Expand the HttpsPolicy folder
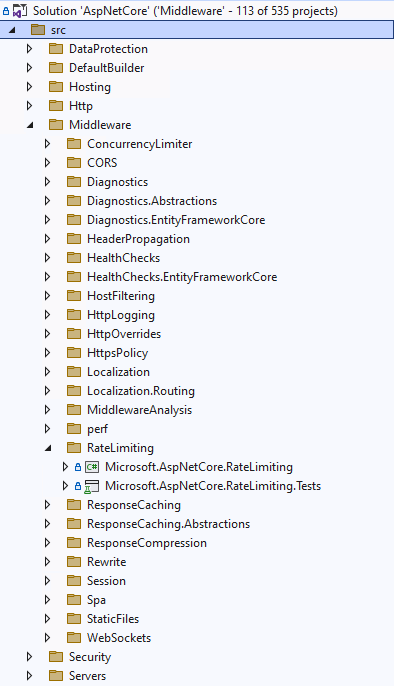This screenshot has height=686, width=394. 47,353
